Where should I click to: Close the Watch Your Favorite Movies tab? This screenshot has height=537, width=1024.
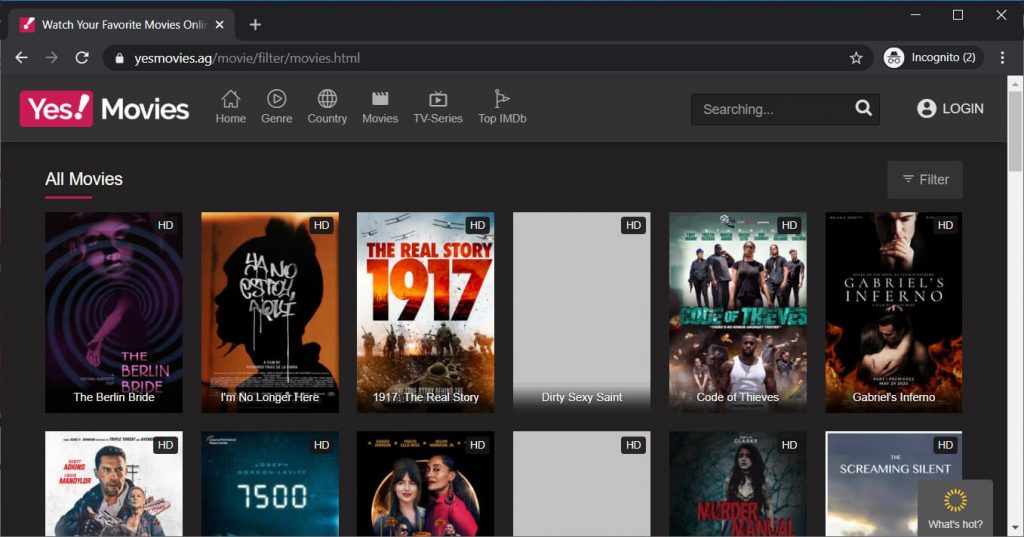coord(219,25)
